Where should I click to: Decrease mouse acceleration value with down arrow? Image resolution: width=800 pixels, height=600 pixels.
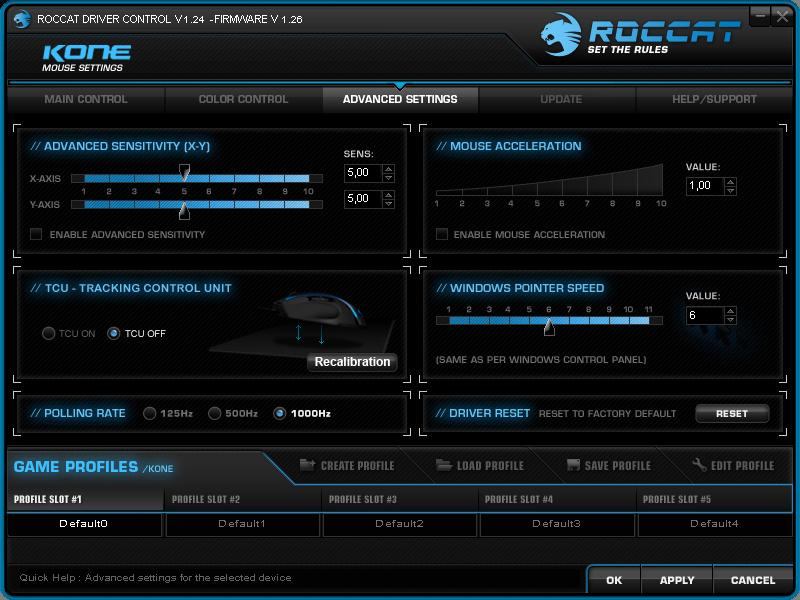coord(730,191)
